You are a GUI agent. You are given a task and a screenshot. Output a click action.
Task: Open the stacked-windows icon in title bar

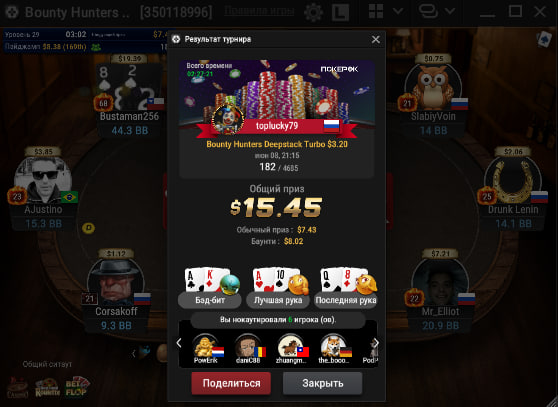428,12
